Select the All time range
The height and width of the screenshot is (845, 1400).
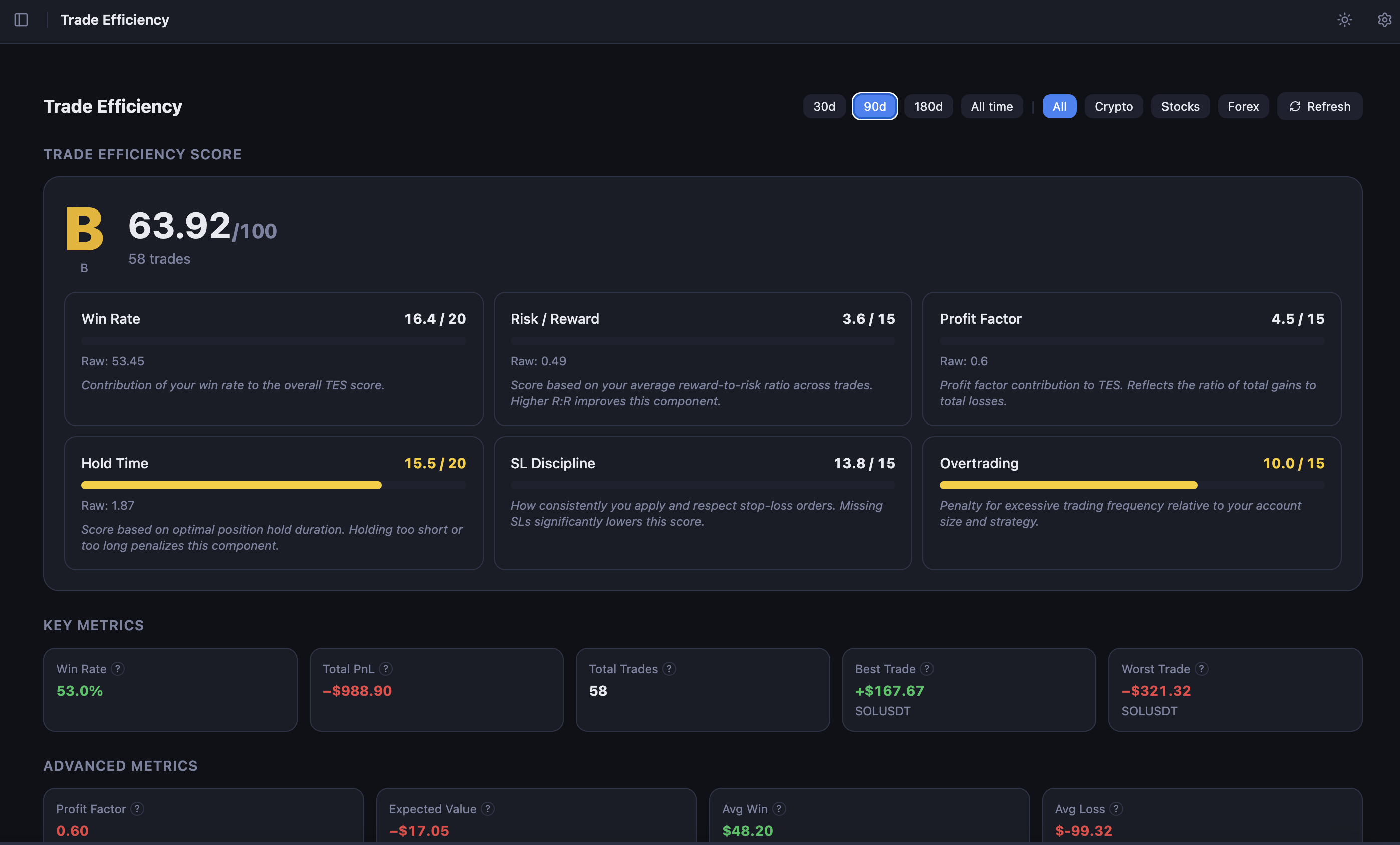point(991,106)
